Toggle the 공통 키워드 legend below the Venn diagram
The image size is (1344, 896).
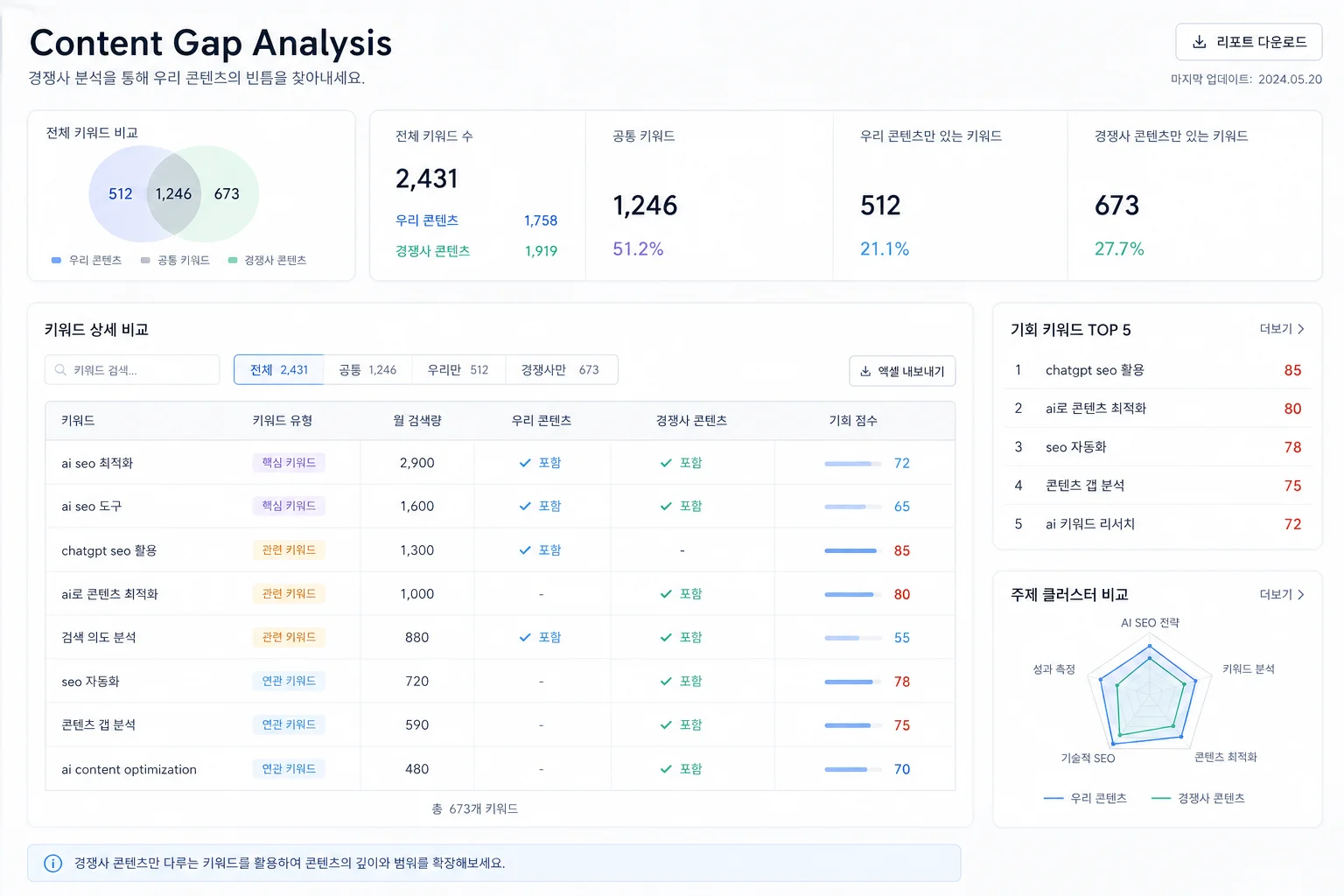pyautogui.click(x=174, y=260)
